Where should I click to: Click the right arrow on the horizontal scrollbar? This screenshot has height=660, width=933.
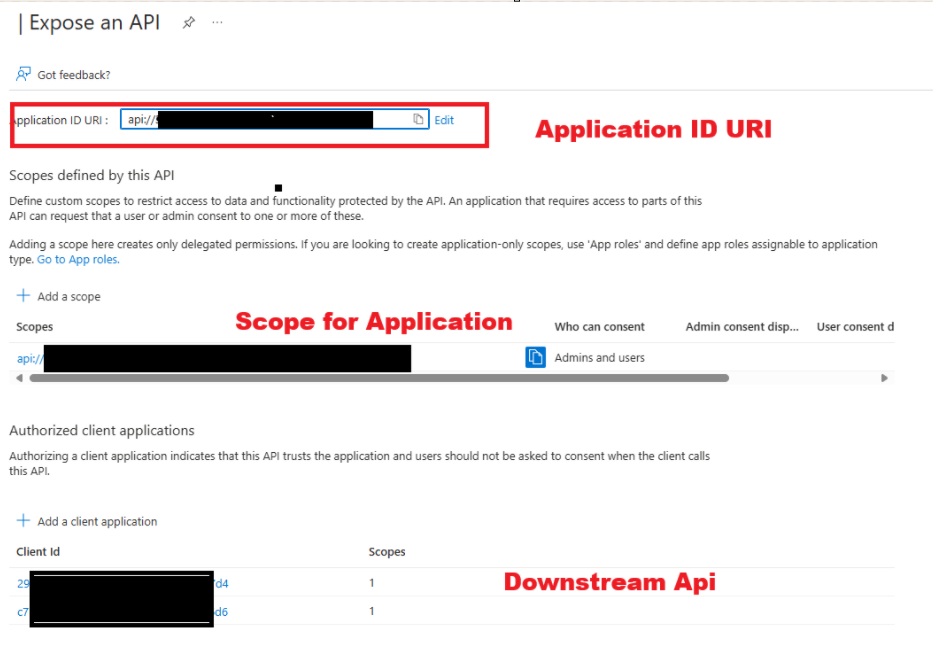[x=884, y=378]
